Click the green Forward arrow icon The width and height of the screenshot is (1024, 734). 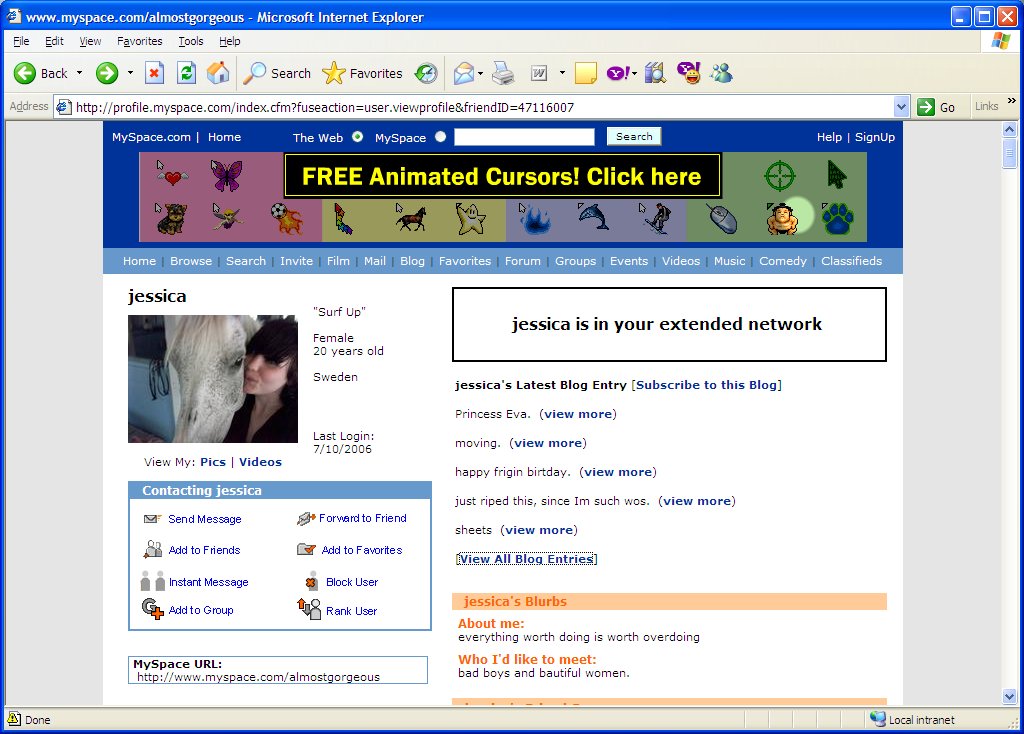point(106,73)
